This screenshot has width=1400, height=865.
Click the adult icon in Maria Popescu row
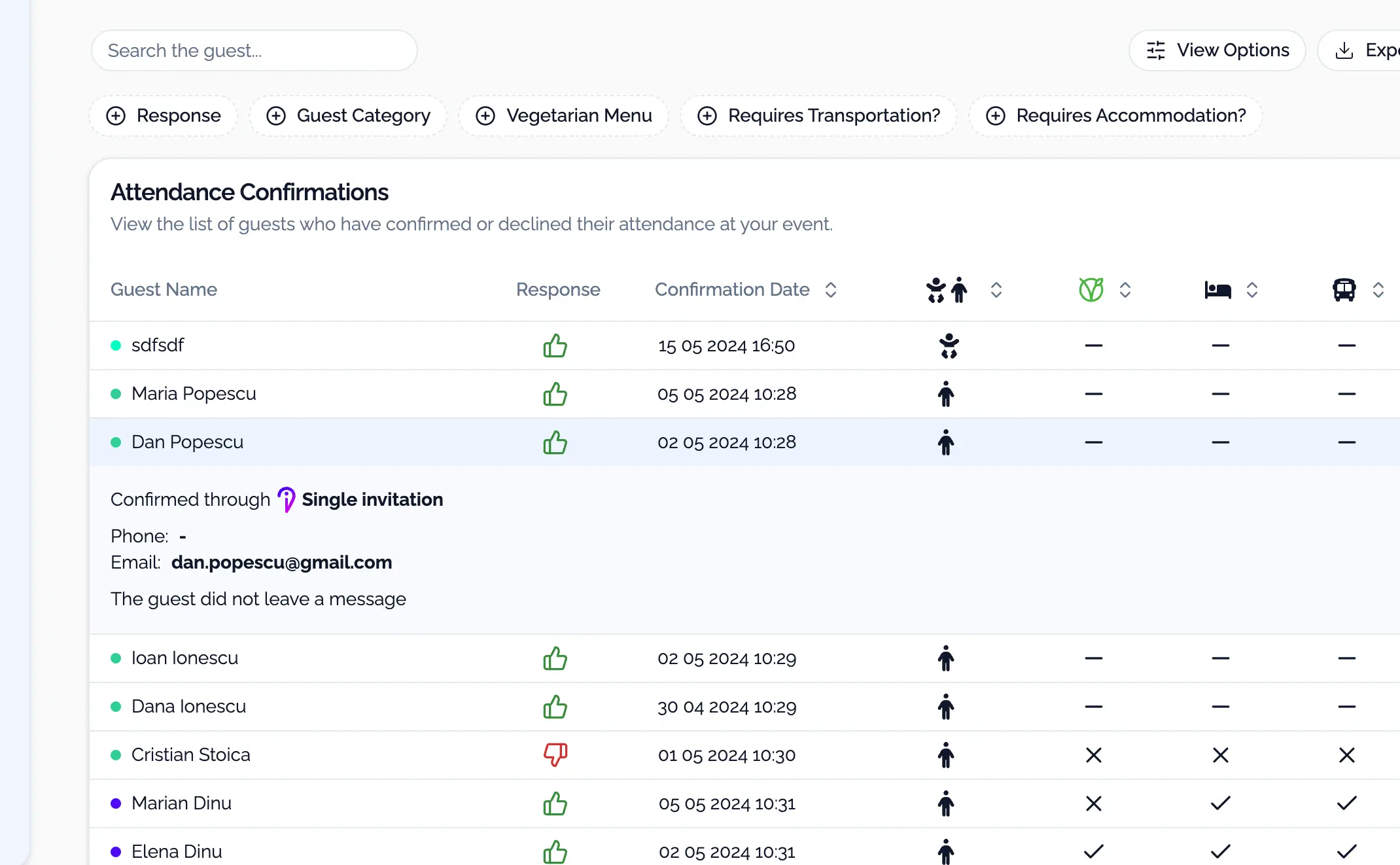tap(946, 394)
